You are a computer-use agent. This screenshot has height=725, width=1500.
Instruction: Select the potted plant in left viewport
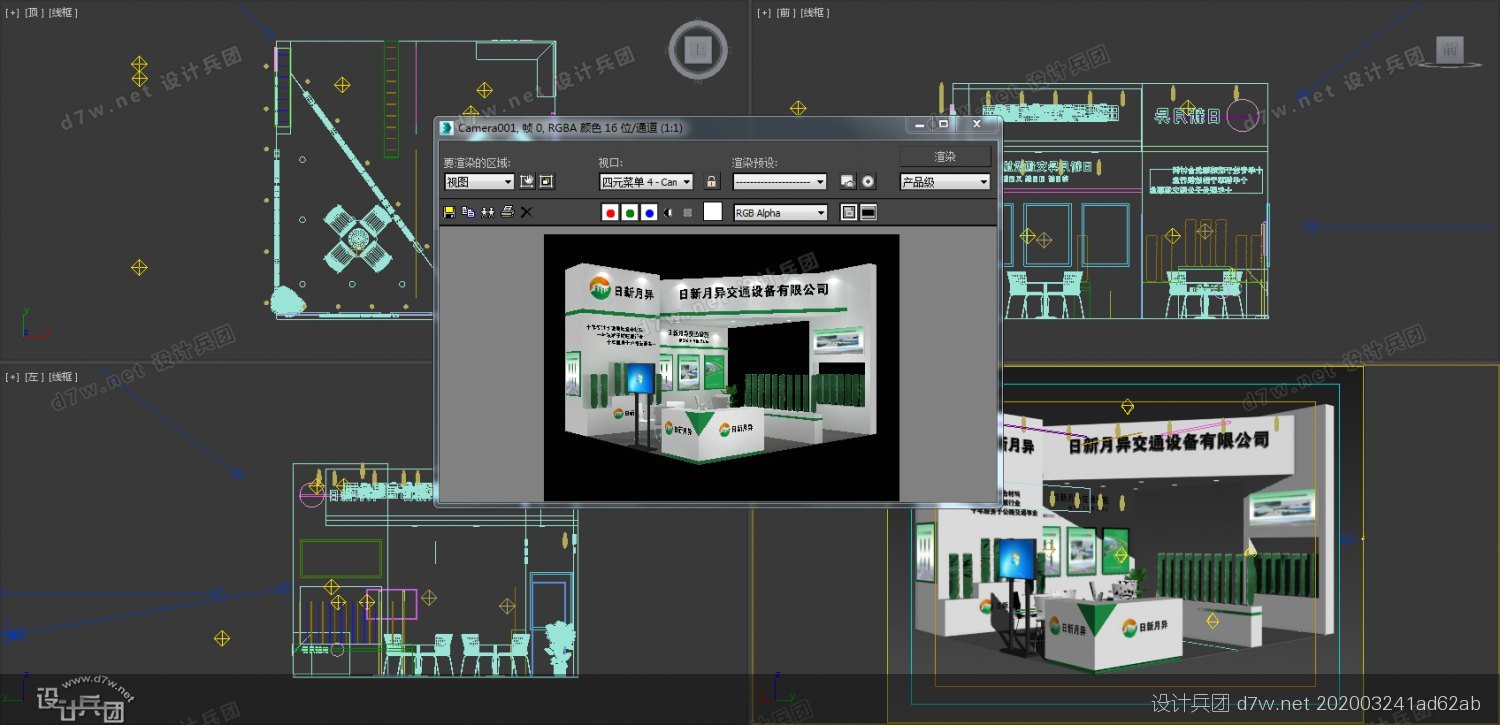pyautogui.click(x=561, y=647)
